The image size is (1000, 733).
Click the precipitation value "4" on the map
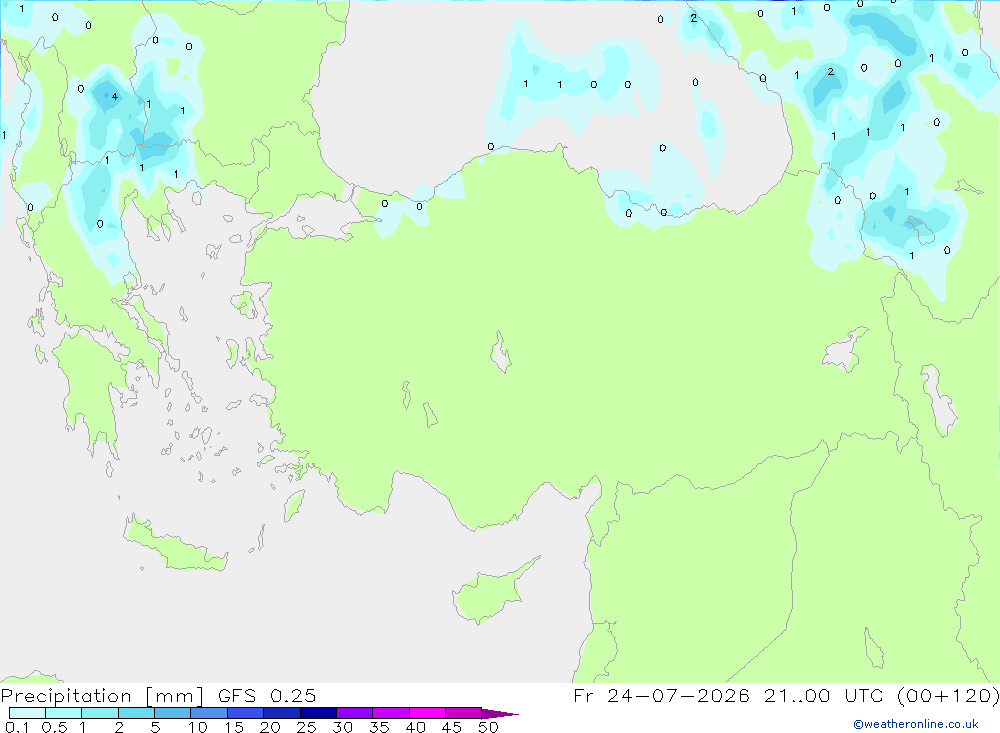tap(115, 97)
